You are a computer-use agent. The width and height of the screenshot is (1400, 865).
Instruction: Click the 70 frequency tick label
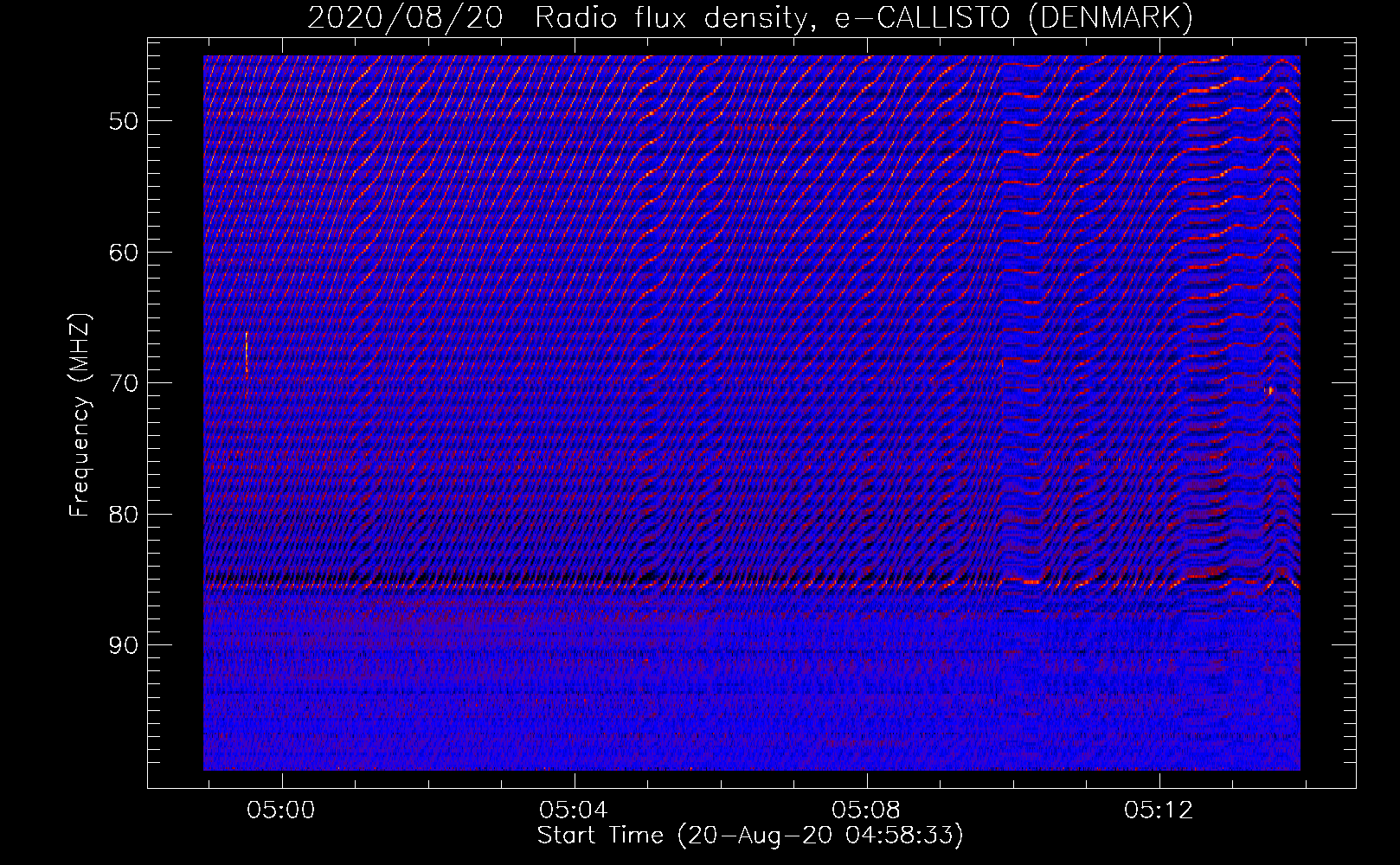pyautogui.click(x=124, y=383)
